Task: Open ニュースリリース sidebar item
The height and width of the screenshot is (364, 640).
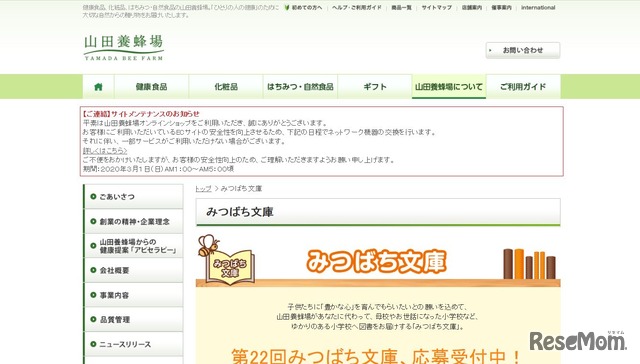Action: (x=134, y=344)
